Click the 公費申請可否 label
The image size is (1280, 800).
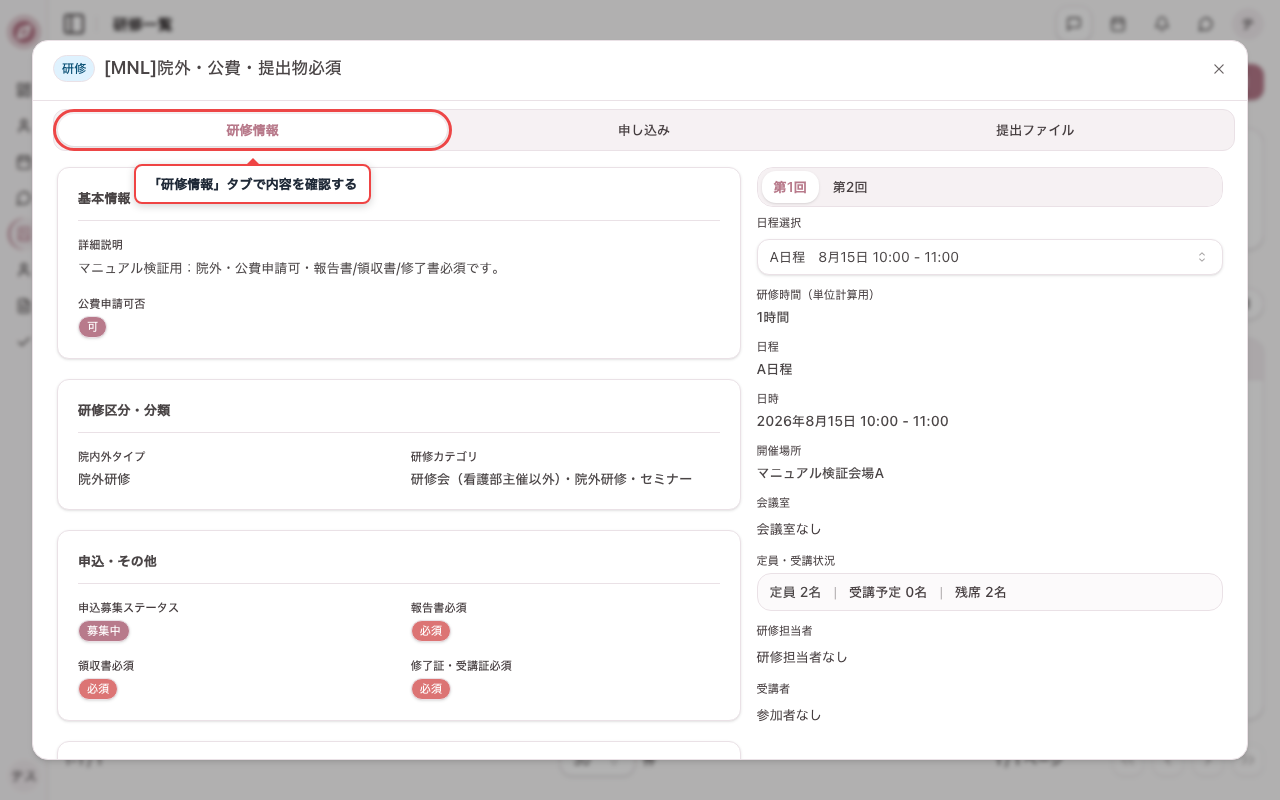tap(112, 304)
